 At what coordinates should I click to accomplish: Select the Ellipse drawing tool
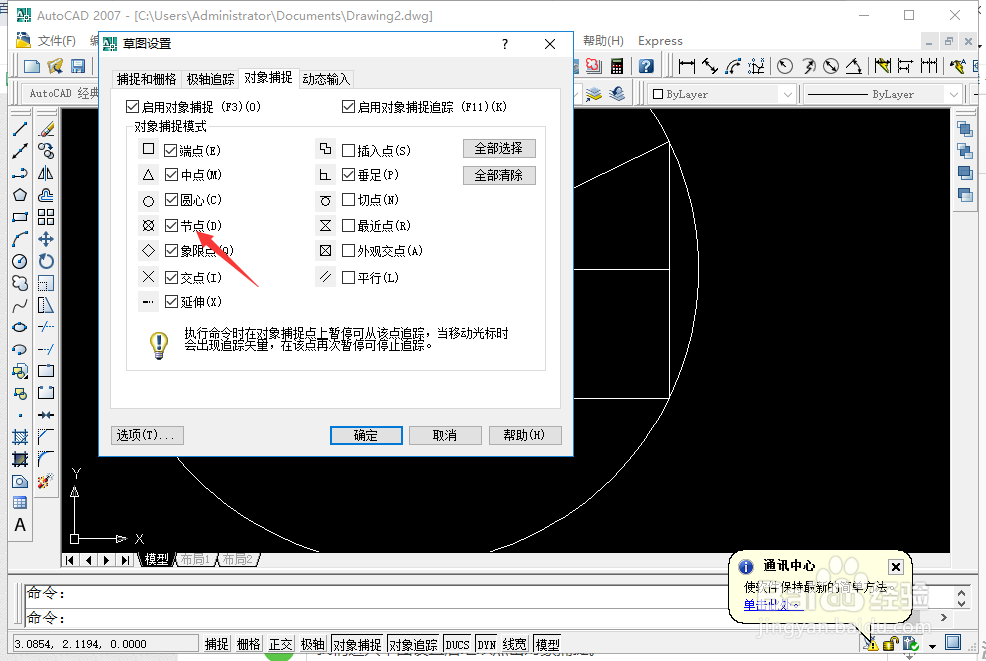point(19,327)
